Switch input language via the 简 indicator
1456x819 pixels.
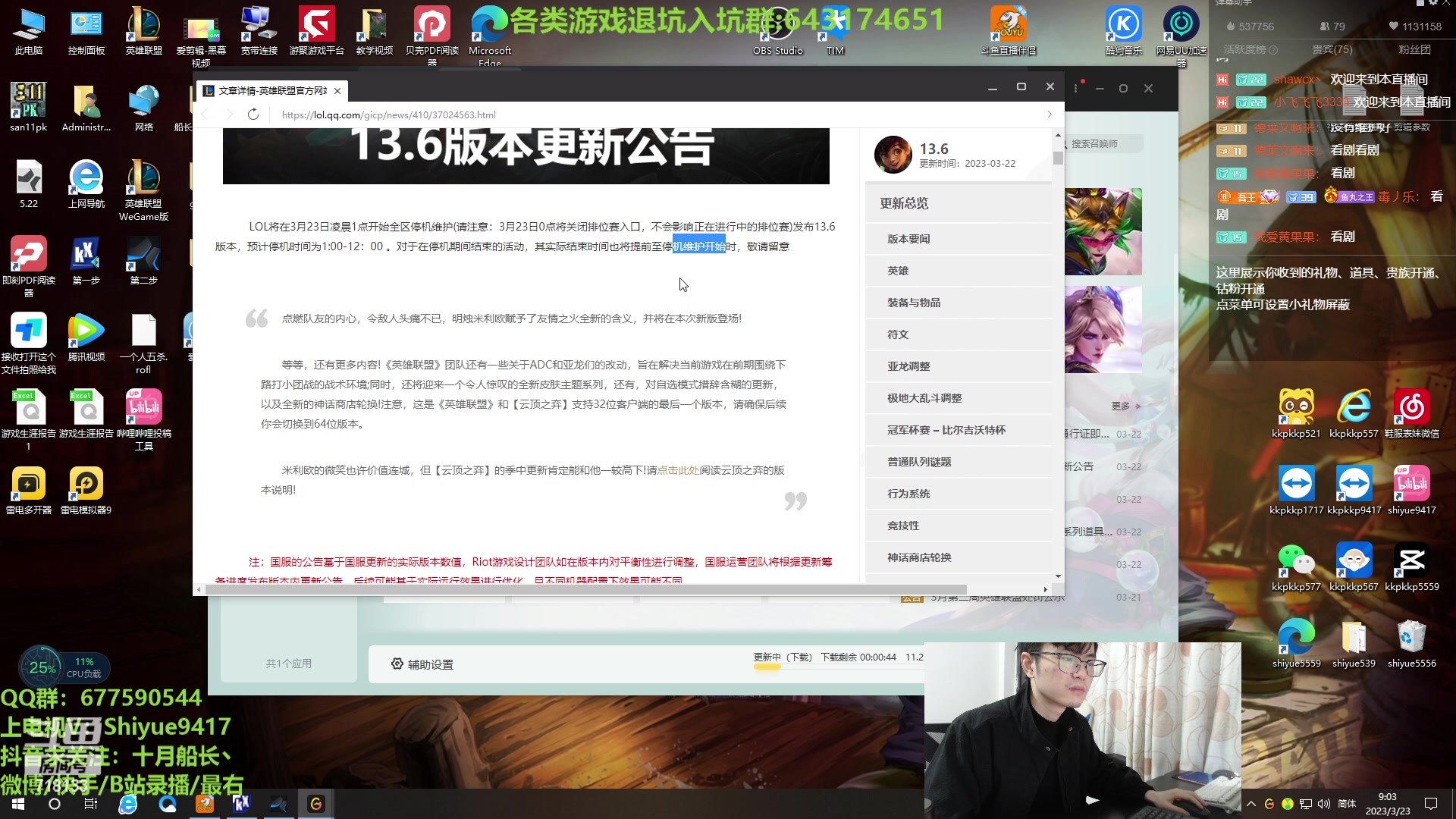1345,803
